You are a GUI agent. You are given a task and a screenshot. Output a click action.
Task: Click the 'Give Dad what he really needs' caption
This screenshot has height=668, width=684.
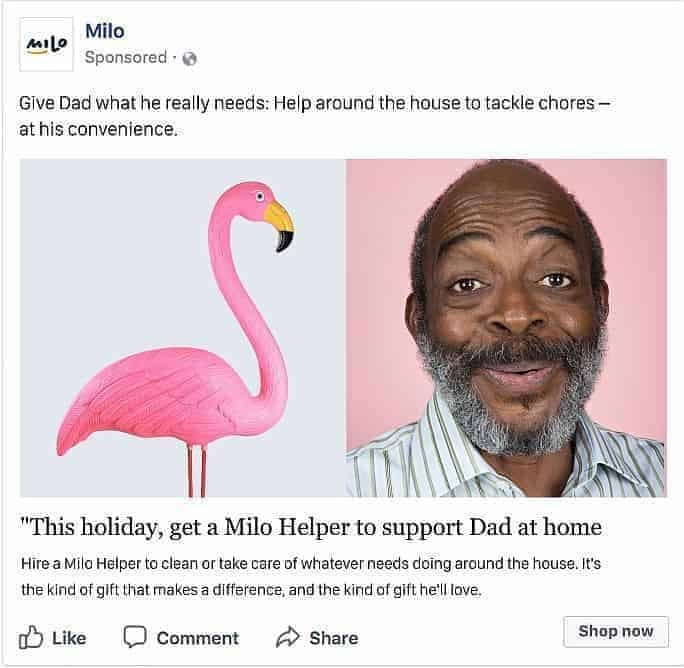tap(313, 103)
